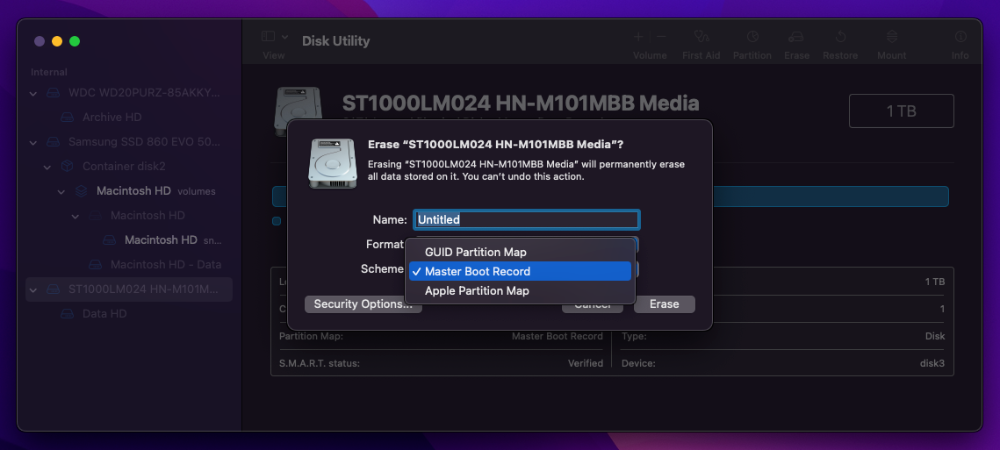Click the Restore toolbar icon
Screen dimensions: 1000x450
(x=840, y=37)
